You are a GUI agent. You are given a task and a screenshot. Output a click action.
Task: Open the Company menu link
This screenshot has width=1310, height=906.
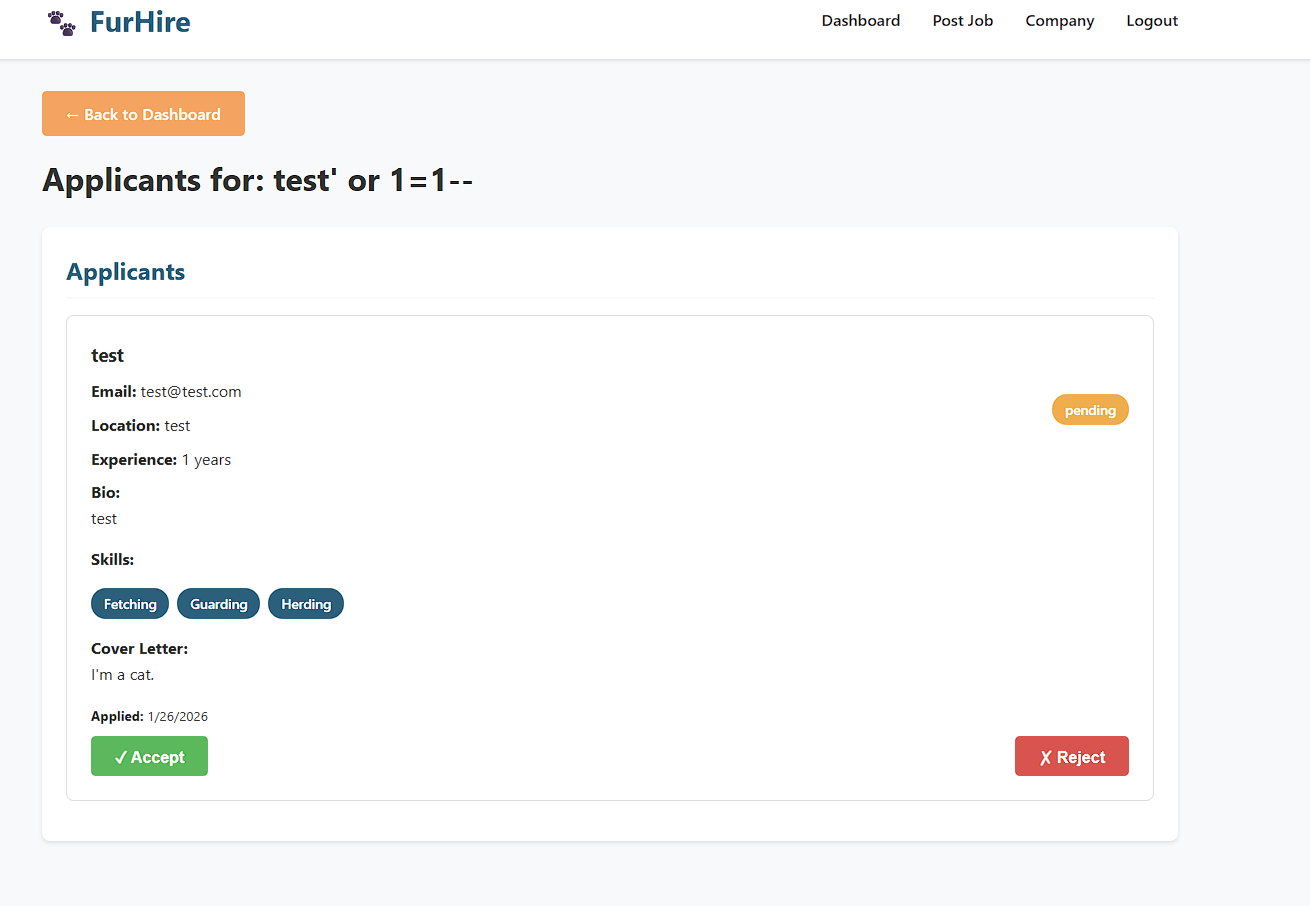1059,21
